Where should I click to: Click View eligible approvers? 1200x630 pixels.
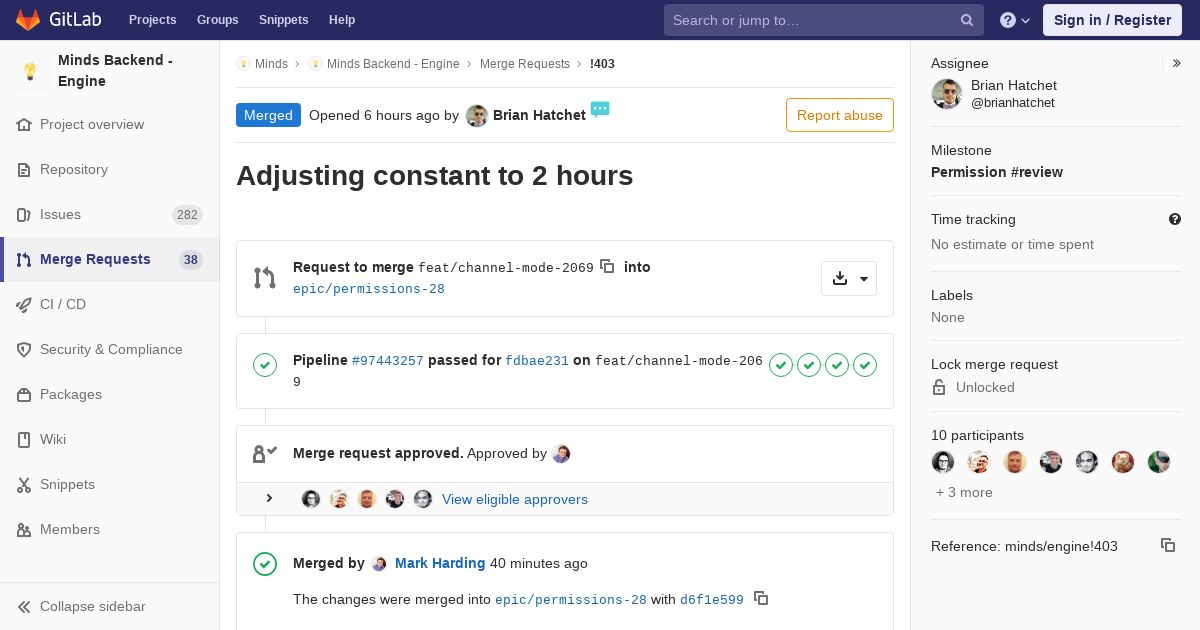[515, 499]
